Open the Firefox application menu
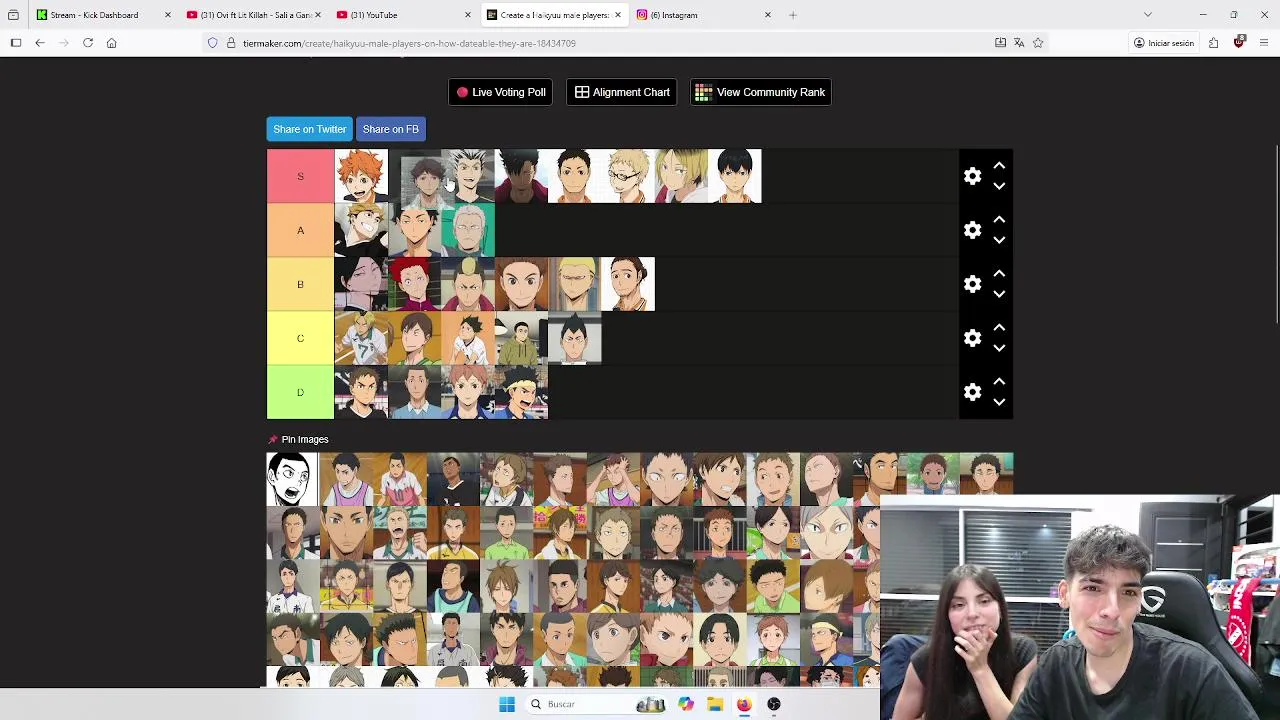The image size is (1280, 720). click(x=1264, y=43)
